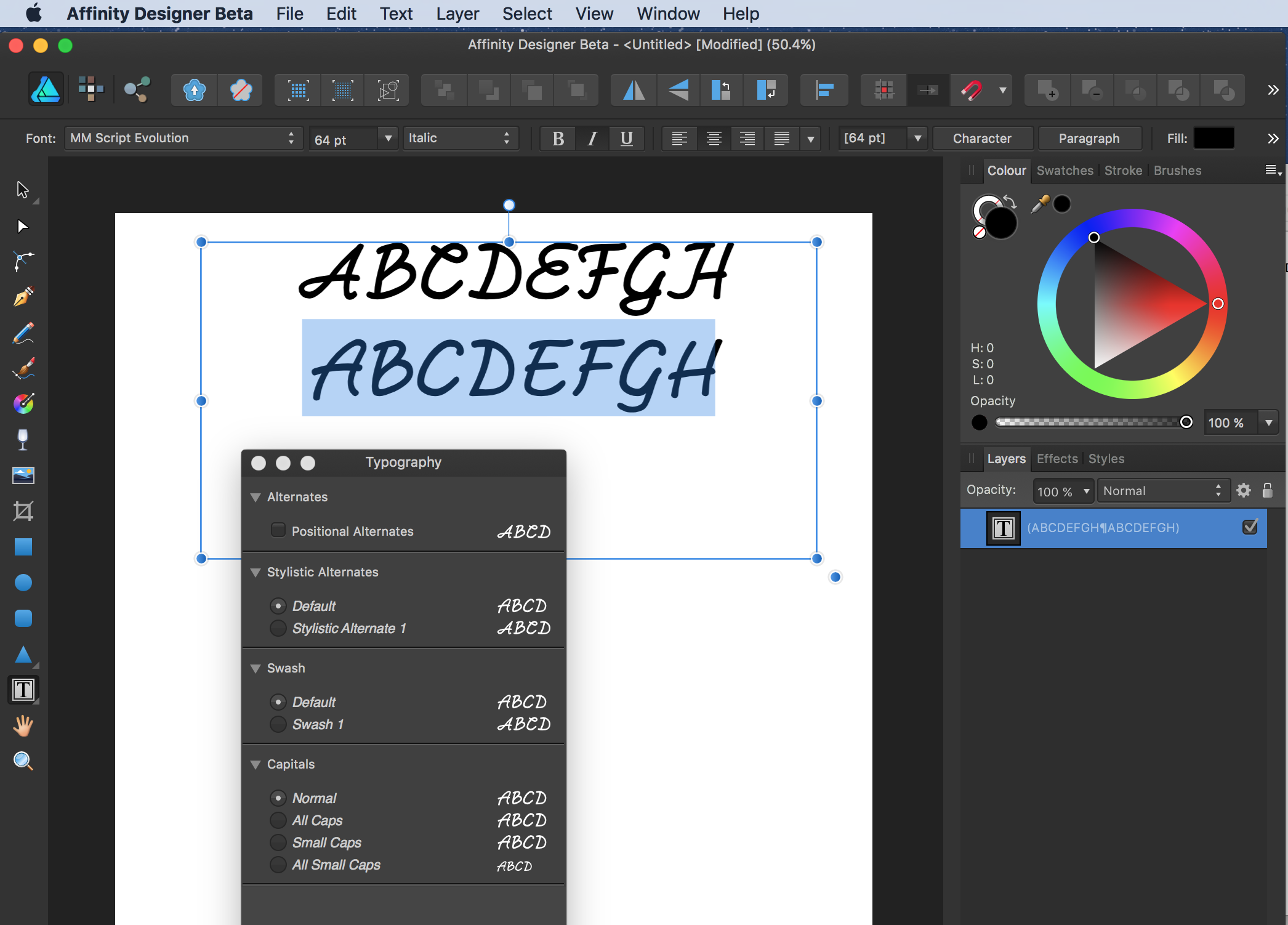
Task: Select the View hand tool
Action: (x=23, y=725)
